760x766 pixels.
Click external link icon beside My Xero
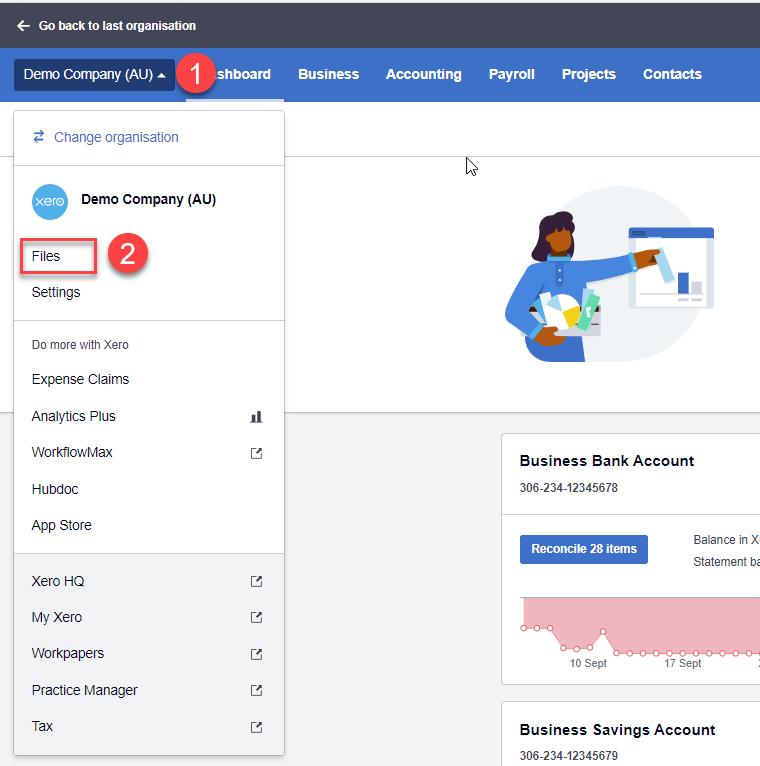click(256, 617)
